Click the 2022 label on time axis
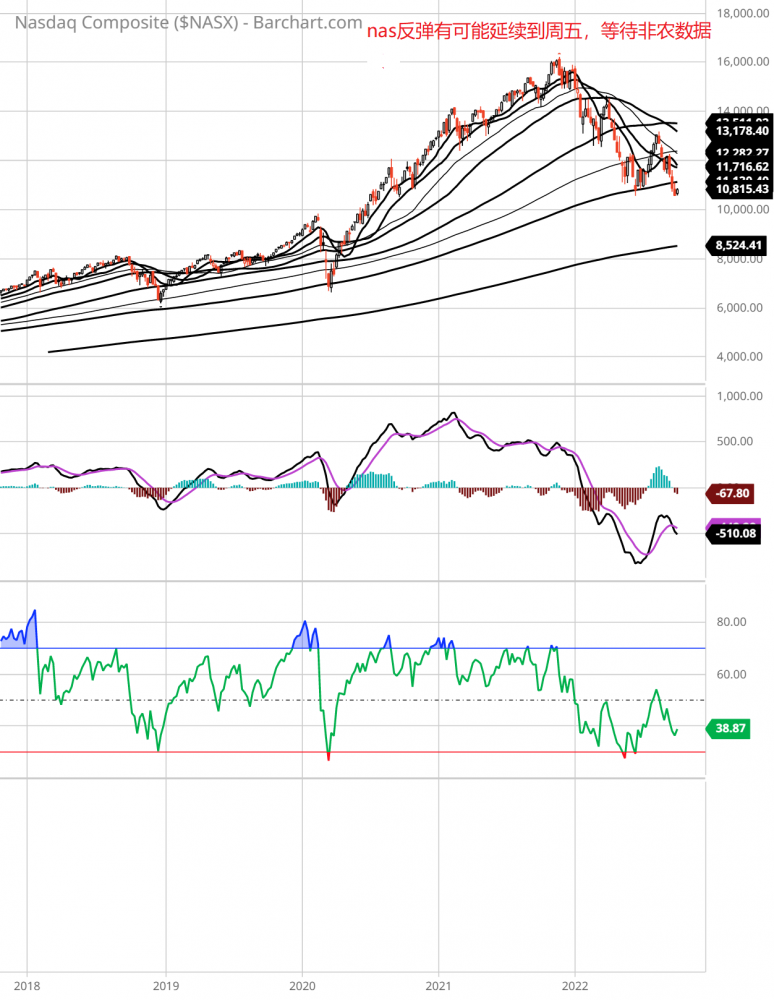This screenshot has width=774, height=1000. click(x=576, y=983)
